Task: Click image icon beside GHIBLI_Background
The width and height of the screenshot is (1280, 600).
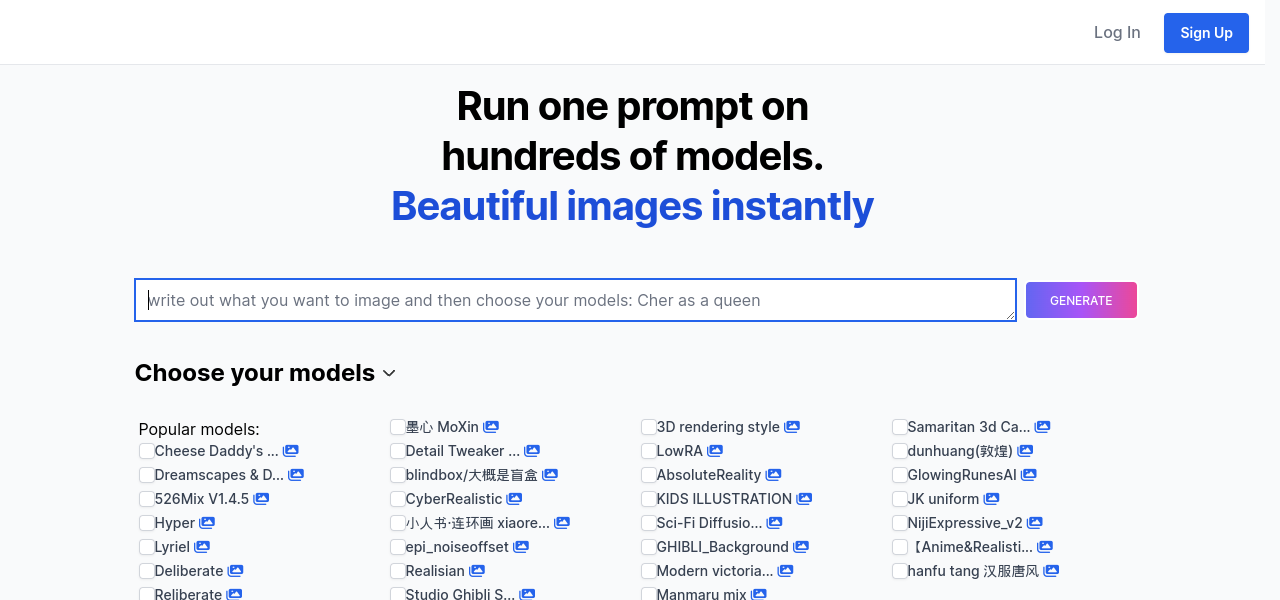Action: [801, 547]
